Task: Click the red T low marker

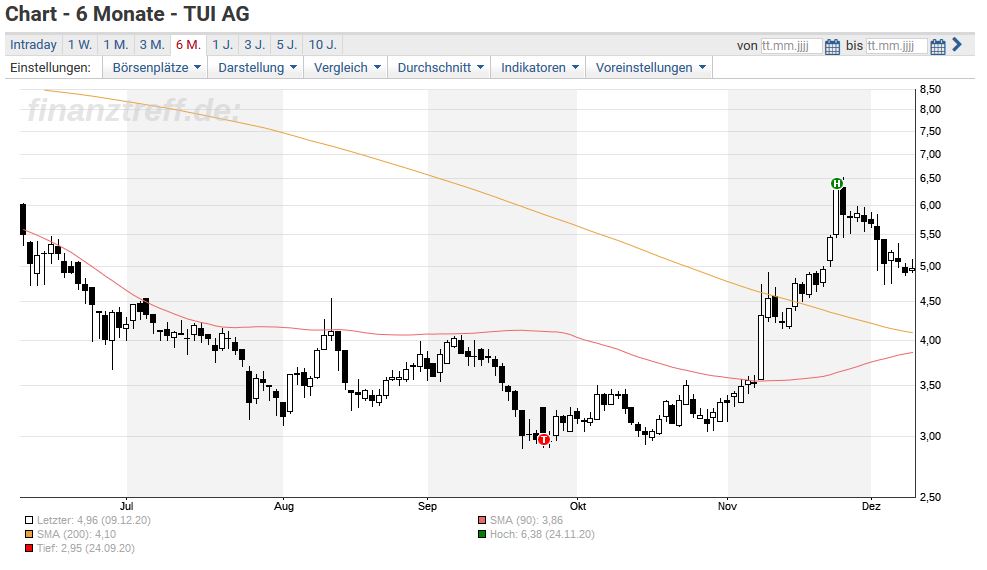Action: point(544,440)
